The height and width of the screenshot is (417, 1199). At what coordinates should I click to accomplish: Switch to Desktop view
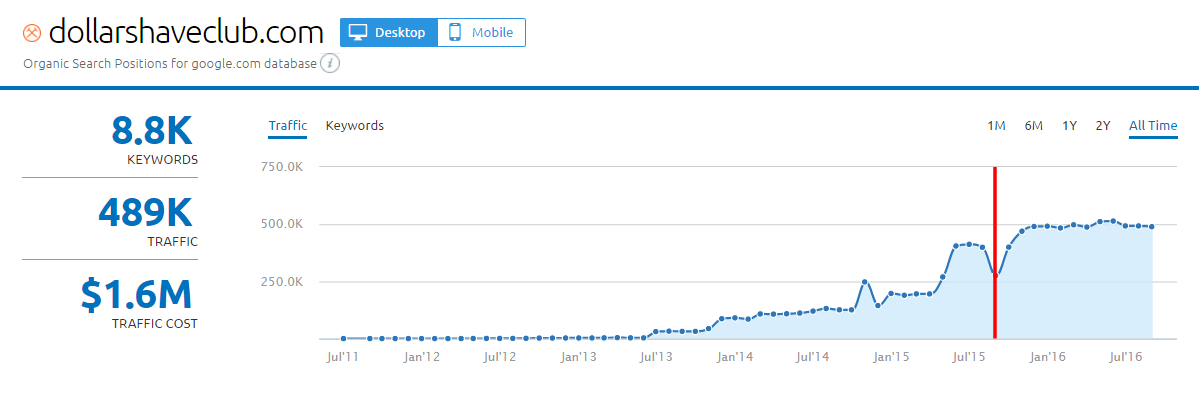388,33
